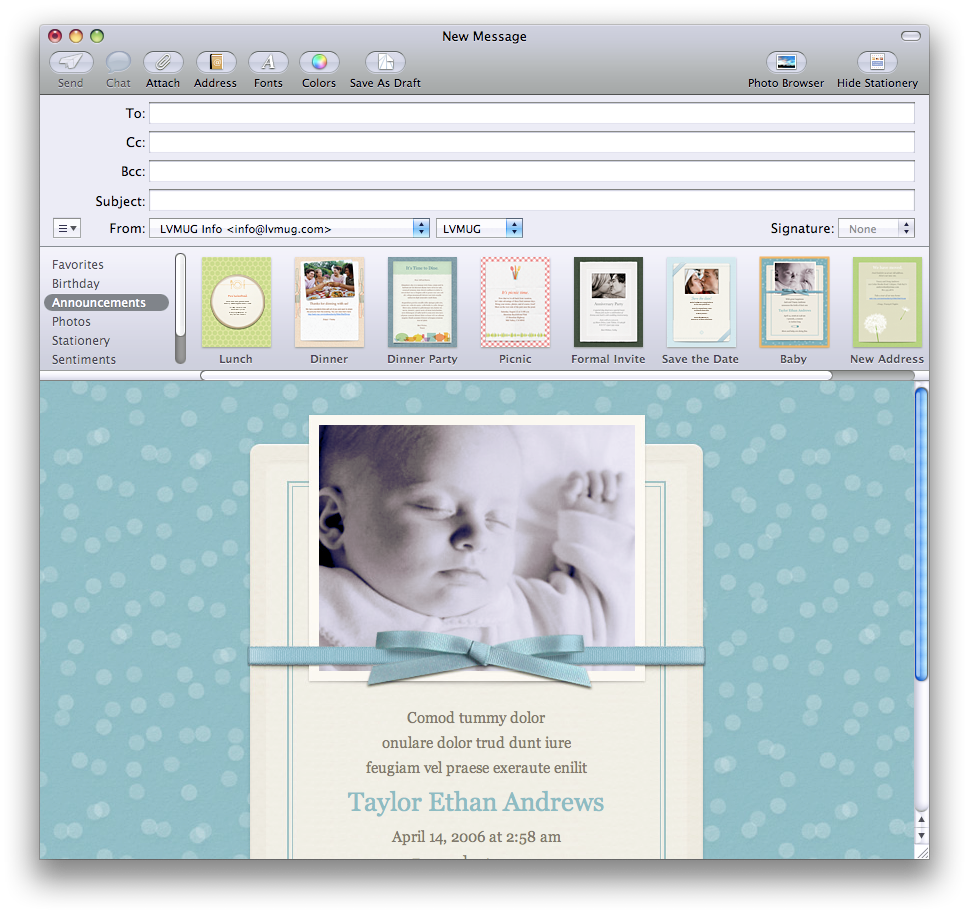
Task: Open the Address panel icon
Action: pyautogui.click(x=215, y=60)
